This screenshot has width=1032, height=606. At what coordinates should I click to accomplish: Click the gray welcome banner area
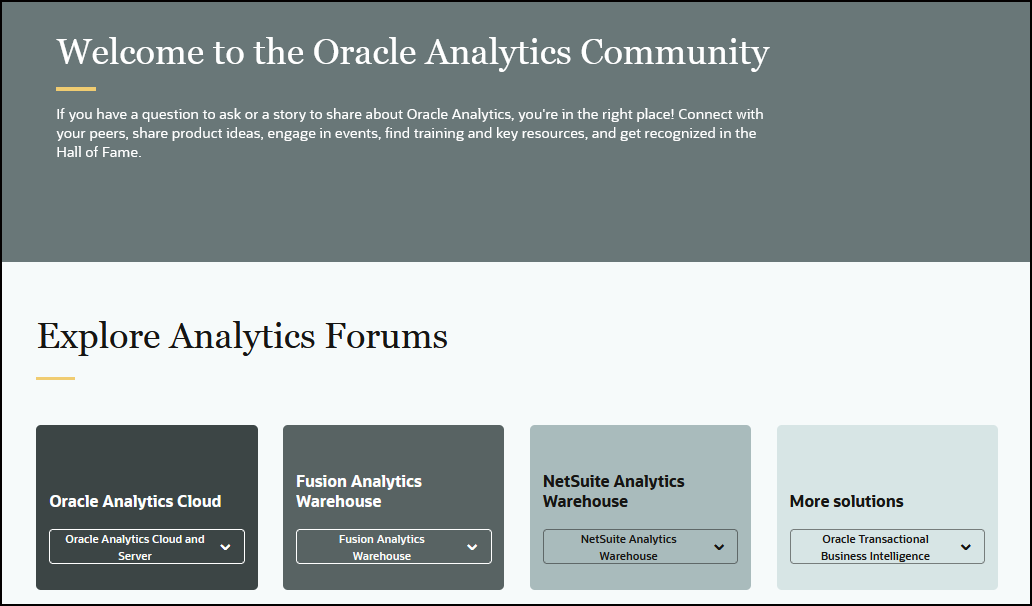tap(516, 210)
